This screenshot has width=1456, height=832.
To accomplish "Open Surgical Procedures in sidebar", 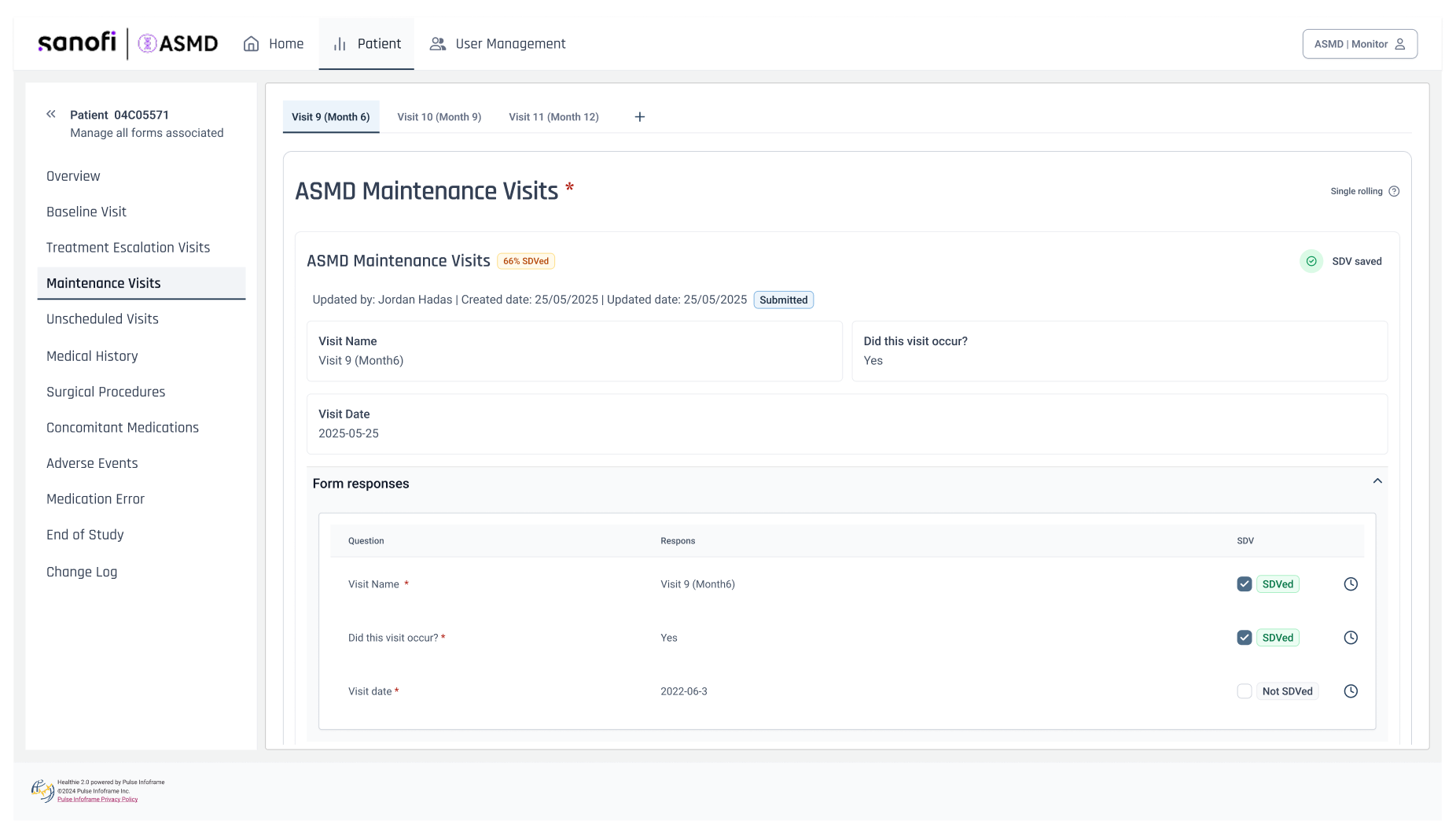I will (106, 392).
